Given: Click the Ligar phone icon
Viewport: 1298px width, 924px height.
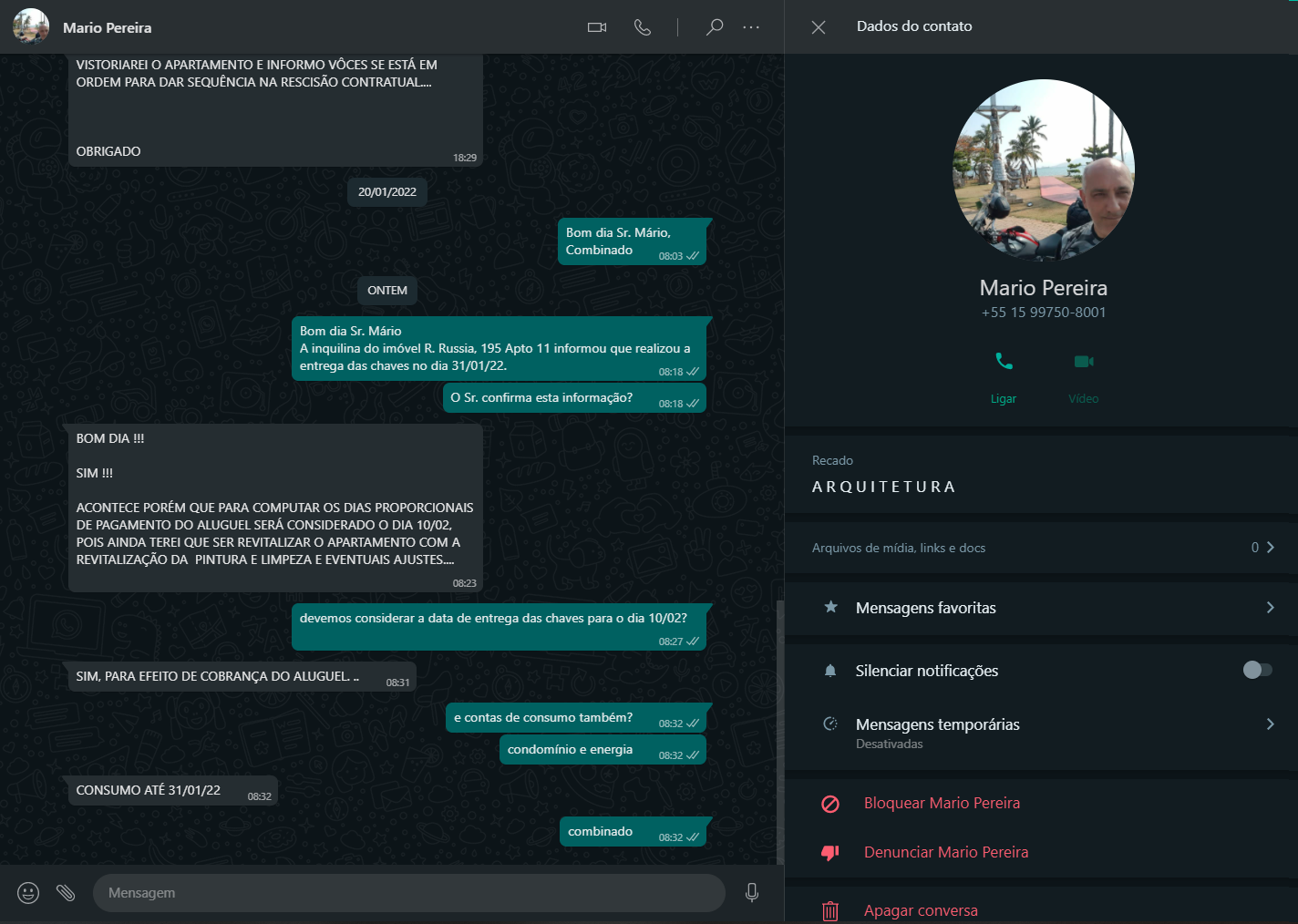Looking at the screenshot, I should click(1004, 362).
